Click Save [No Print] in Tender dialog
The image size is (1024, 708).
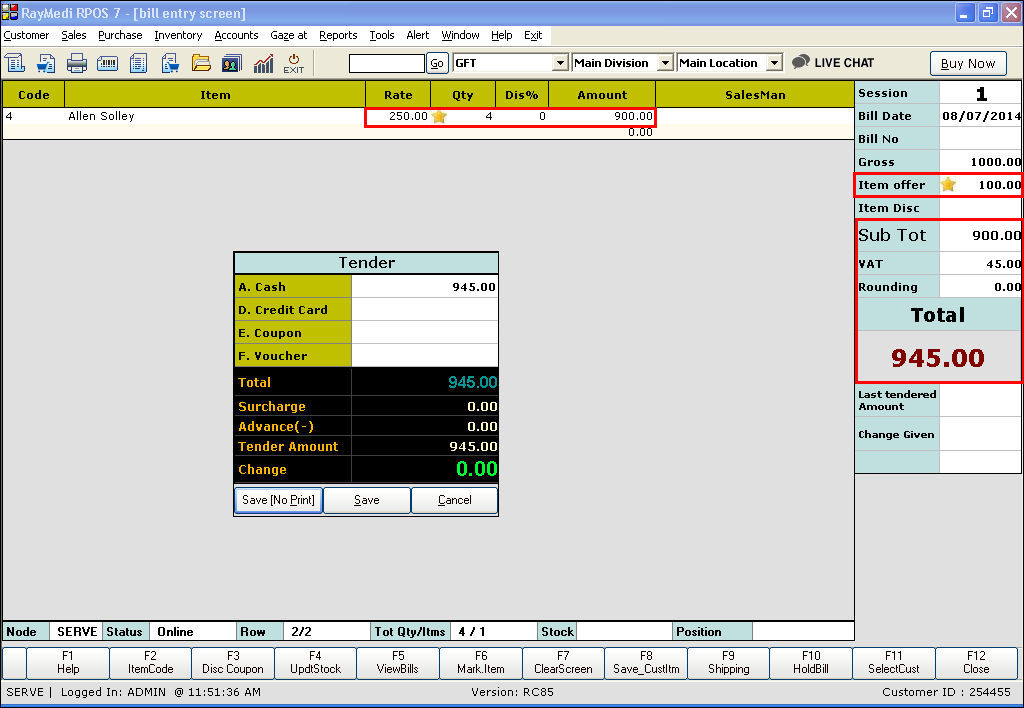[278, 500]
